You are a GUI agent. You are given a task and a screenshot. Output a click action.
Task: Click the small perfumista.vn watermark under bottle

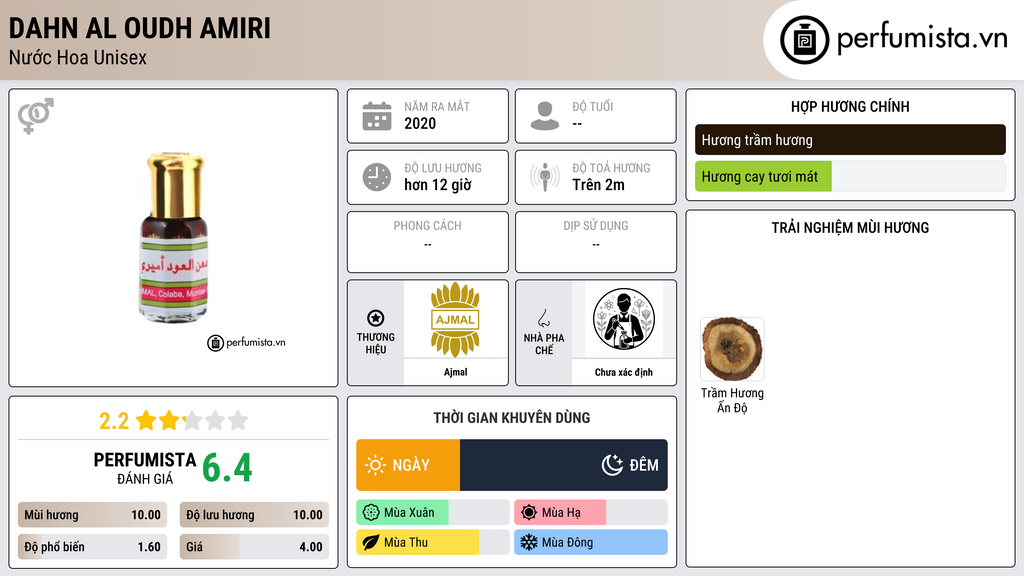[x=246, y=342]
